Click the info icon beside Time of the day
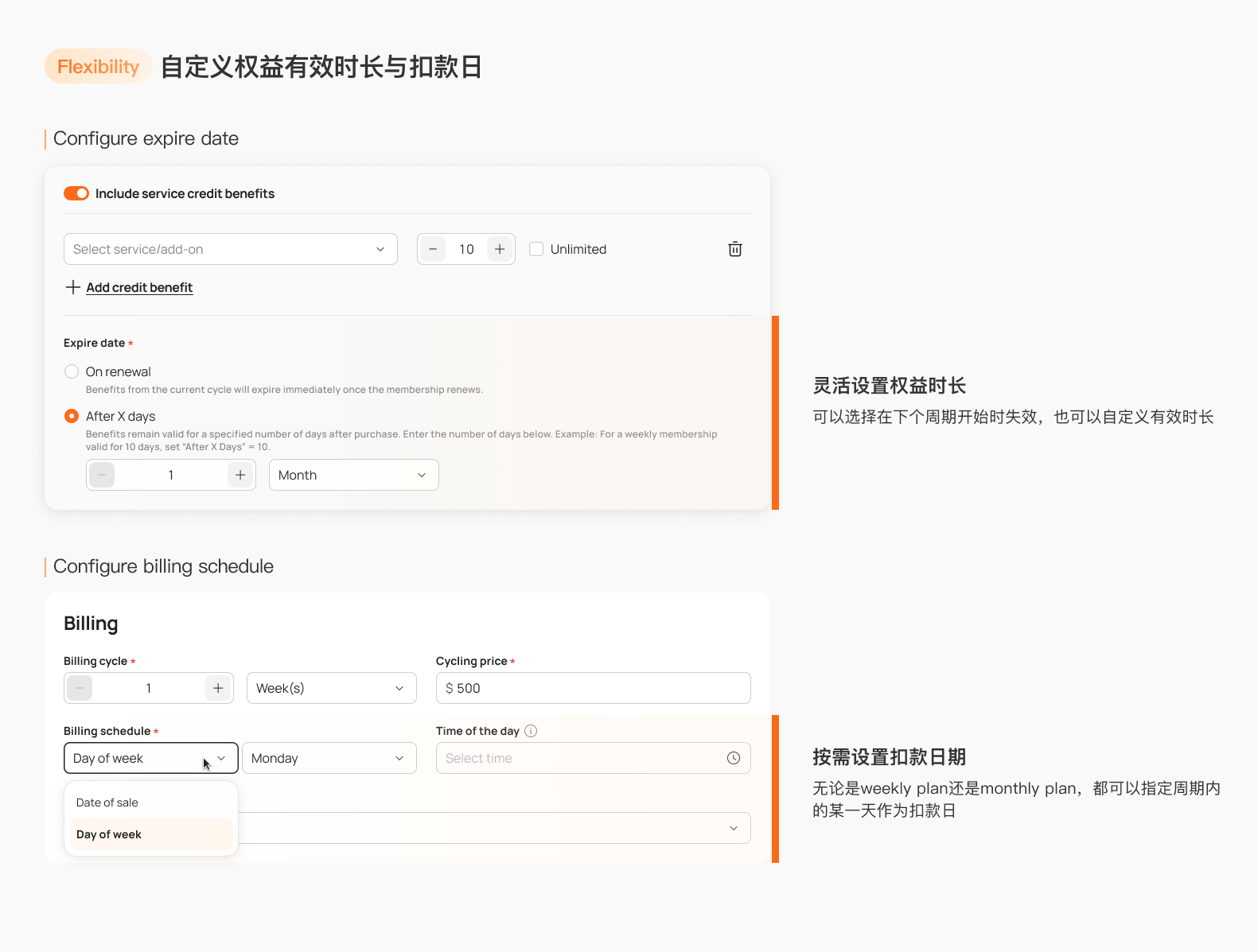Viewport: 1258px width, 952px height. (x=531, y=731)
